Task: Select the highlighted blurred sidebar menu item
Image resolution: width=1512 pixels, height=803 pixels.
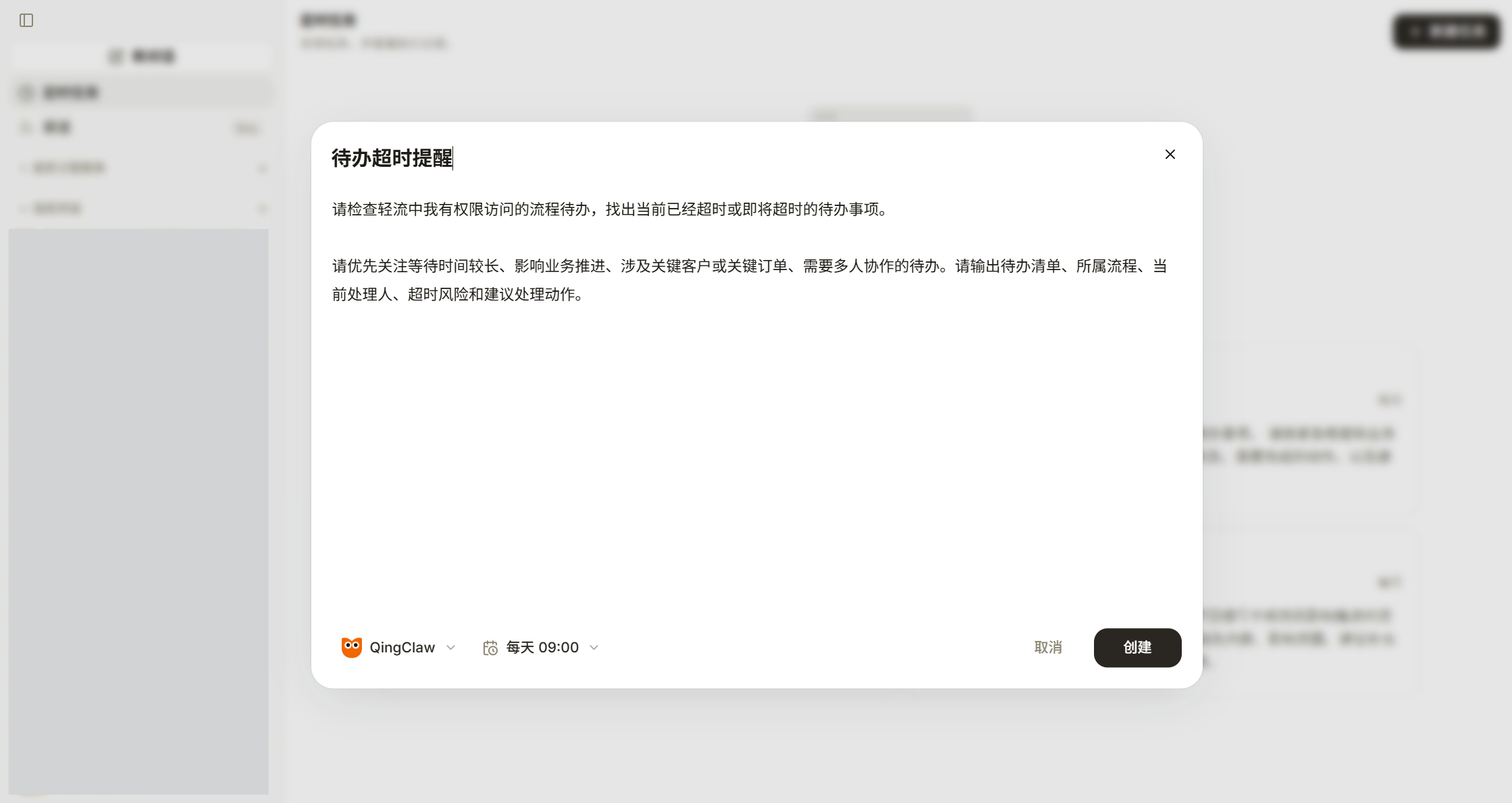Action: click(142, 93)
